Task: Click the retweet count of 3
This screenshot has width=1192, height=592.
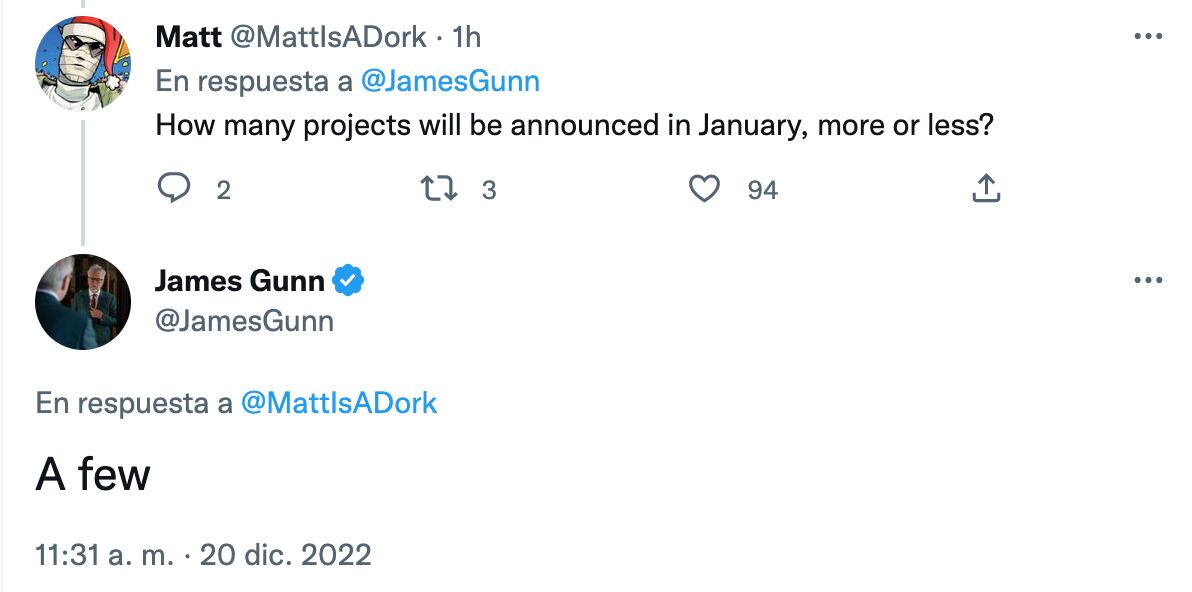Action: pyautogui.click(x=489, y=190)
